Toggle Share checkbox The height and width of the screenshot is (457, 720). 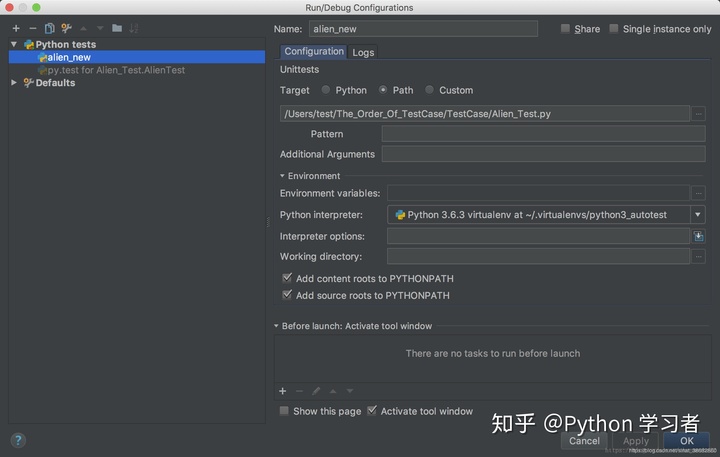(x=565, y=28)
